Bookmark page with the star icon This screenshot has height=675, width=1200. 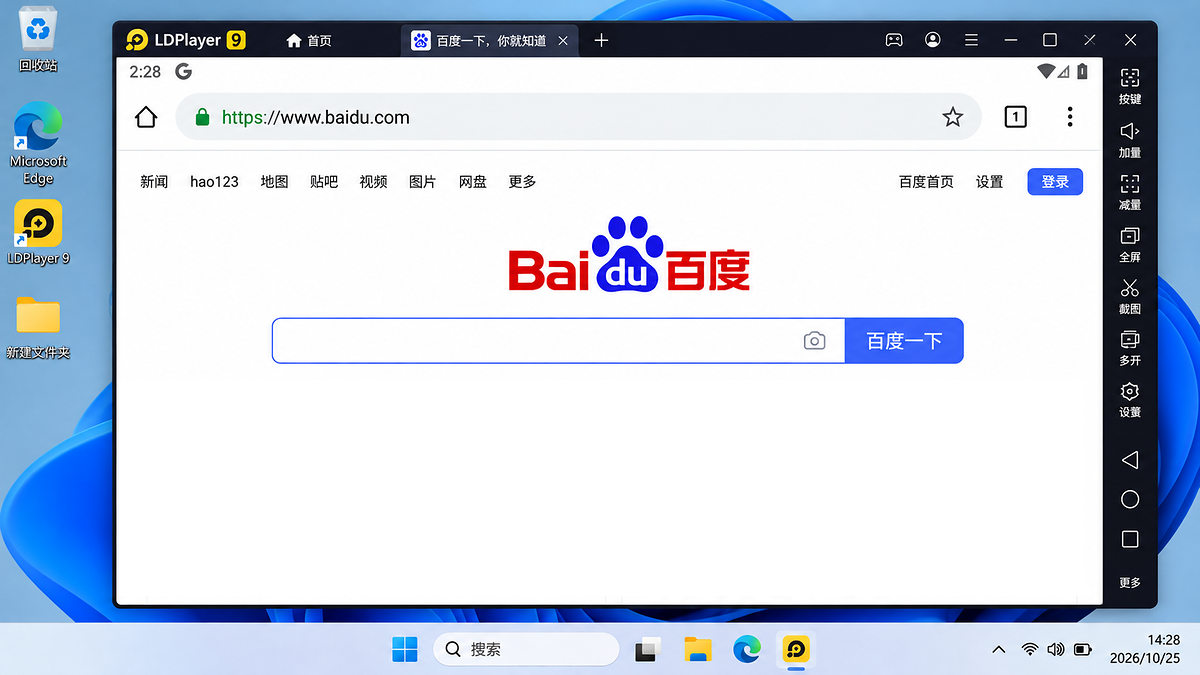953,117
